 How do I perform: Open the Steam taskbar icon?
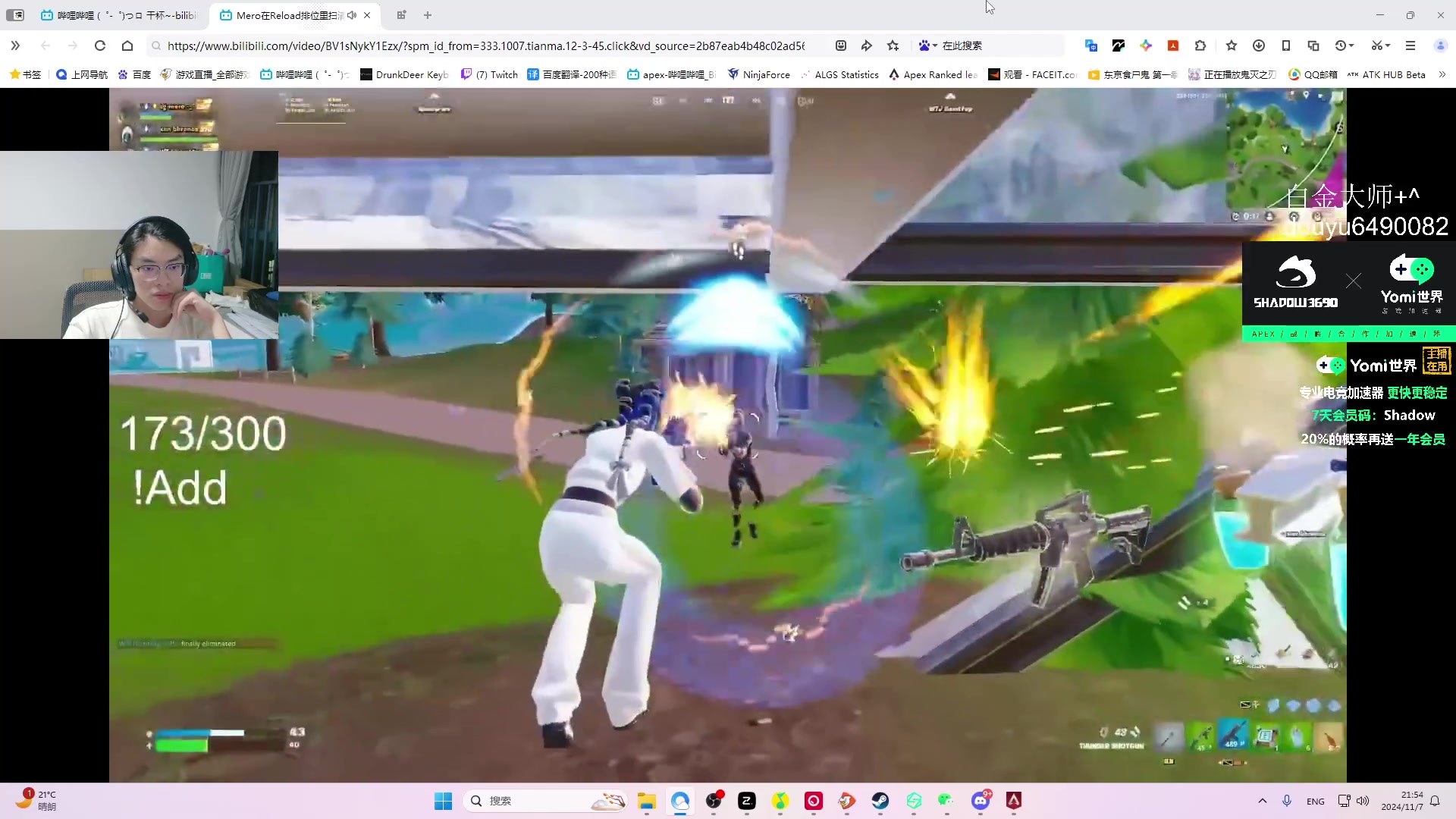(880, 801)
